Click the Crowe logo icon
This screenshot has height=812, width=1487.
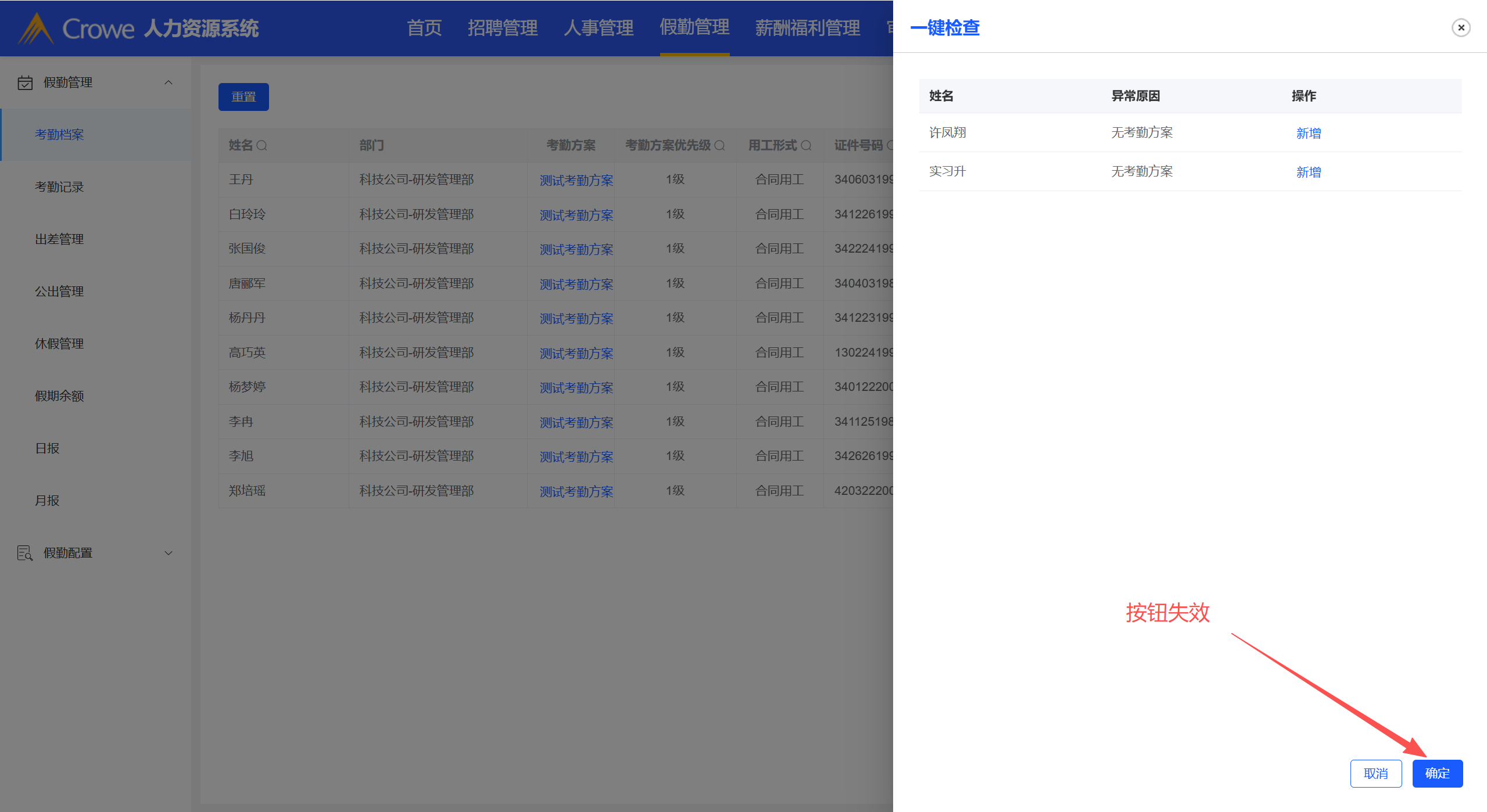click(x=36, y=28)
